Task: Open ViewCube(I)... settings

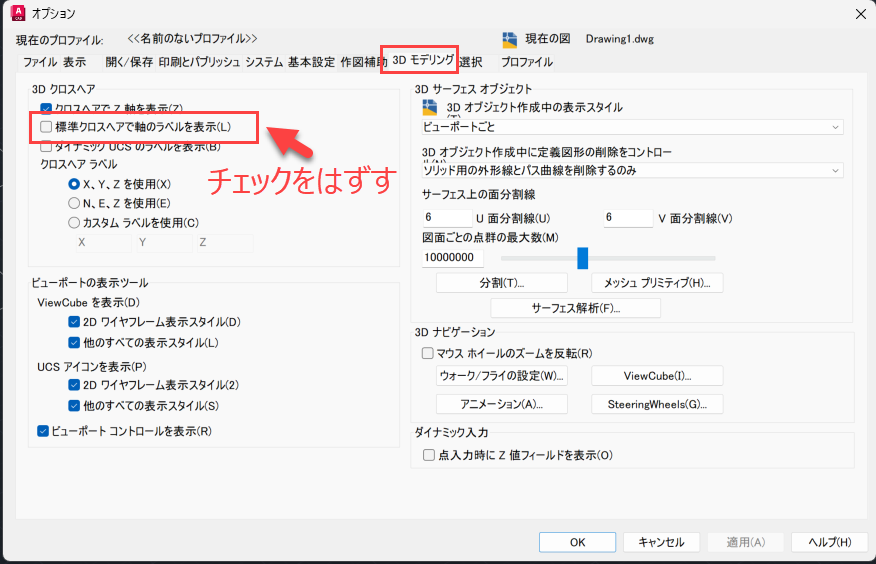Action: pos(657,376)
